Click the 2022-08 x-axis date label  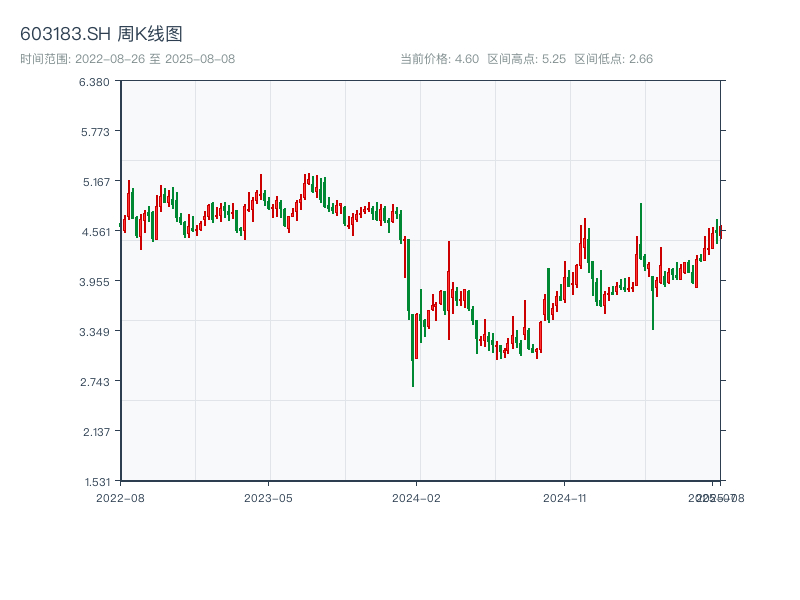pyautogui.click(x=120, y=497)
